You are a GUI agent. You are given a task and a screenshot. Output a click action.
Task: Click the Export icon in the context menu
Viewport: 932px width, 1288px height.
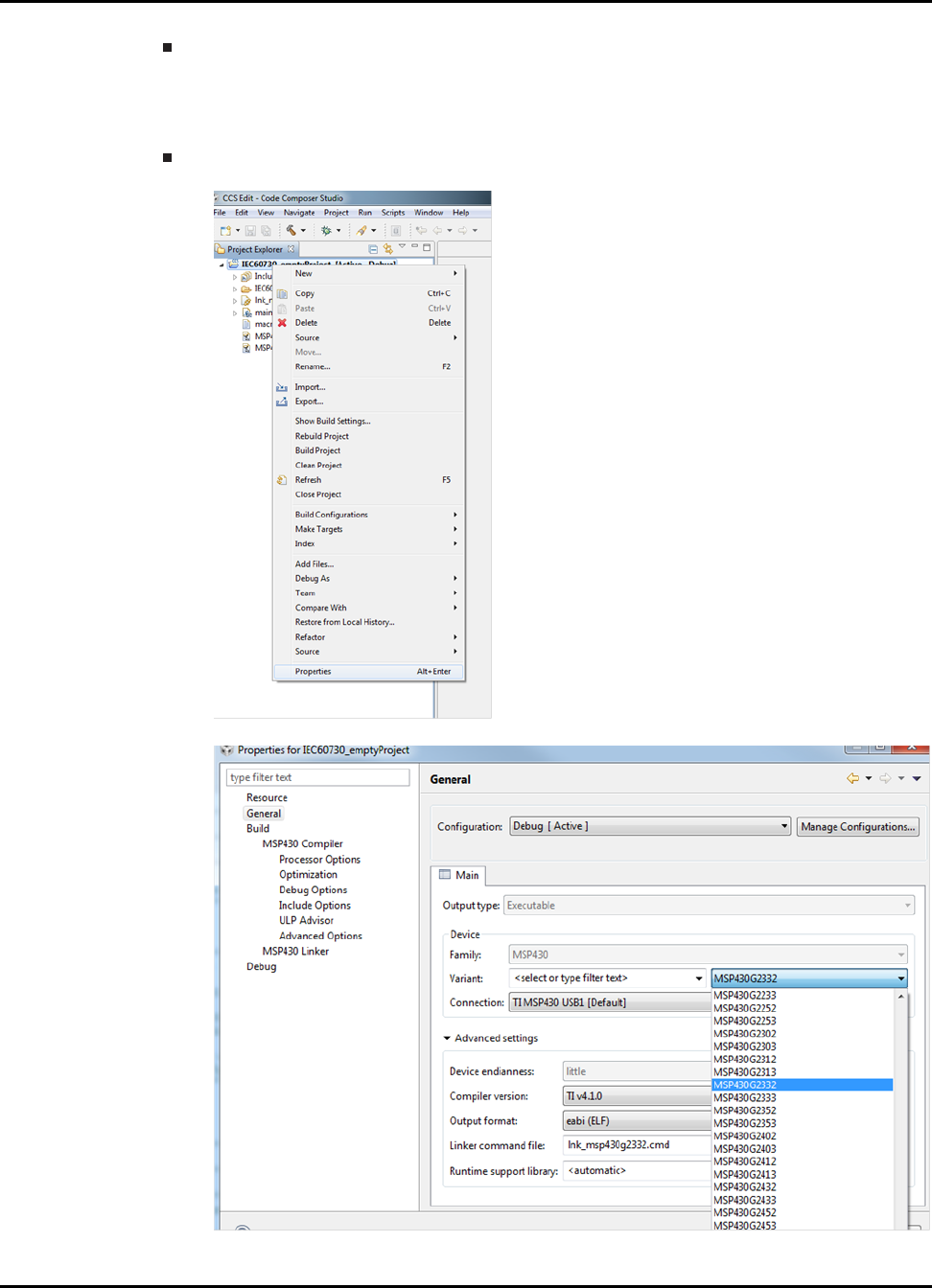pyautogui.click(x=282, y=402)
